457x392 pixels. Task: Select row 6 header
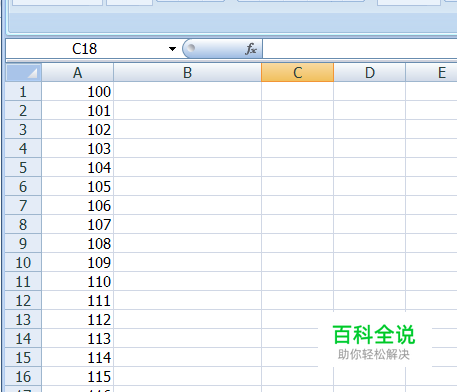point(23,186)
